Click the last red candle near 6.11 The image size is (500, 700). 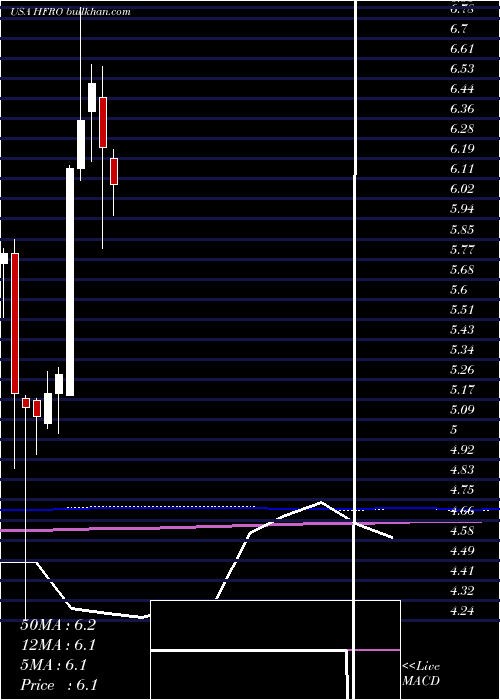coord(114,171)
